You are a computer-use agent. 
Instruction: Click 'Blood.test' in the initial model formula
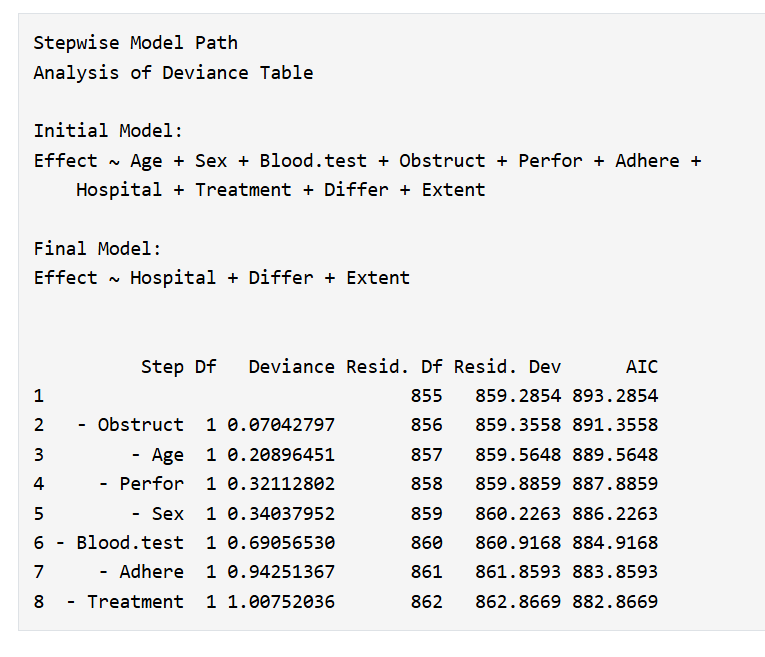point(313,160)
